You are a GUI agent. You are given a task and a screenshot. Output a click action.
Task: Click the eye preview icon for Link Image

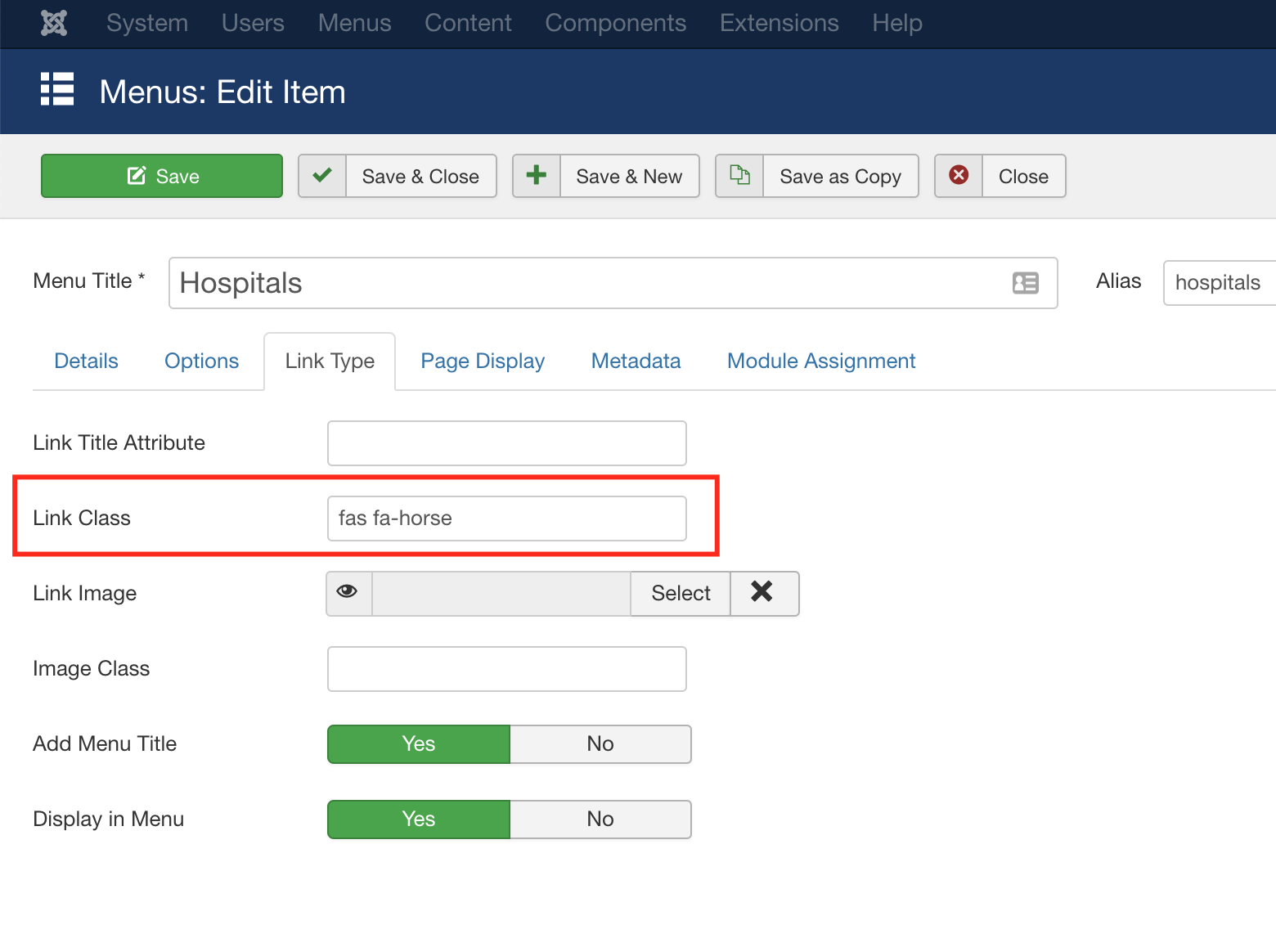[x=348, y=593]
